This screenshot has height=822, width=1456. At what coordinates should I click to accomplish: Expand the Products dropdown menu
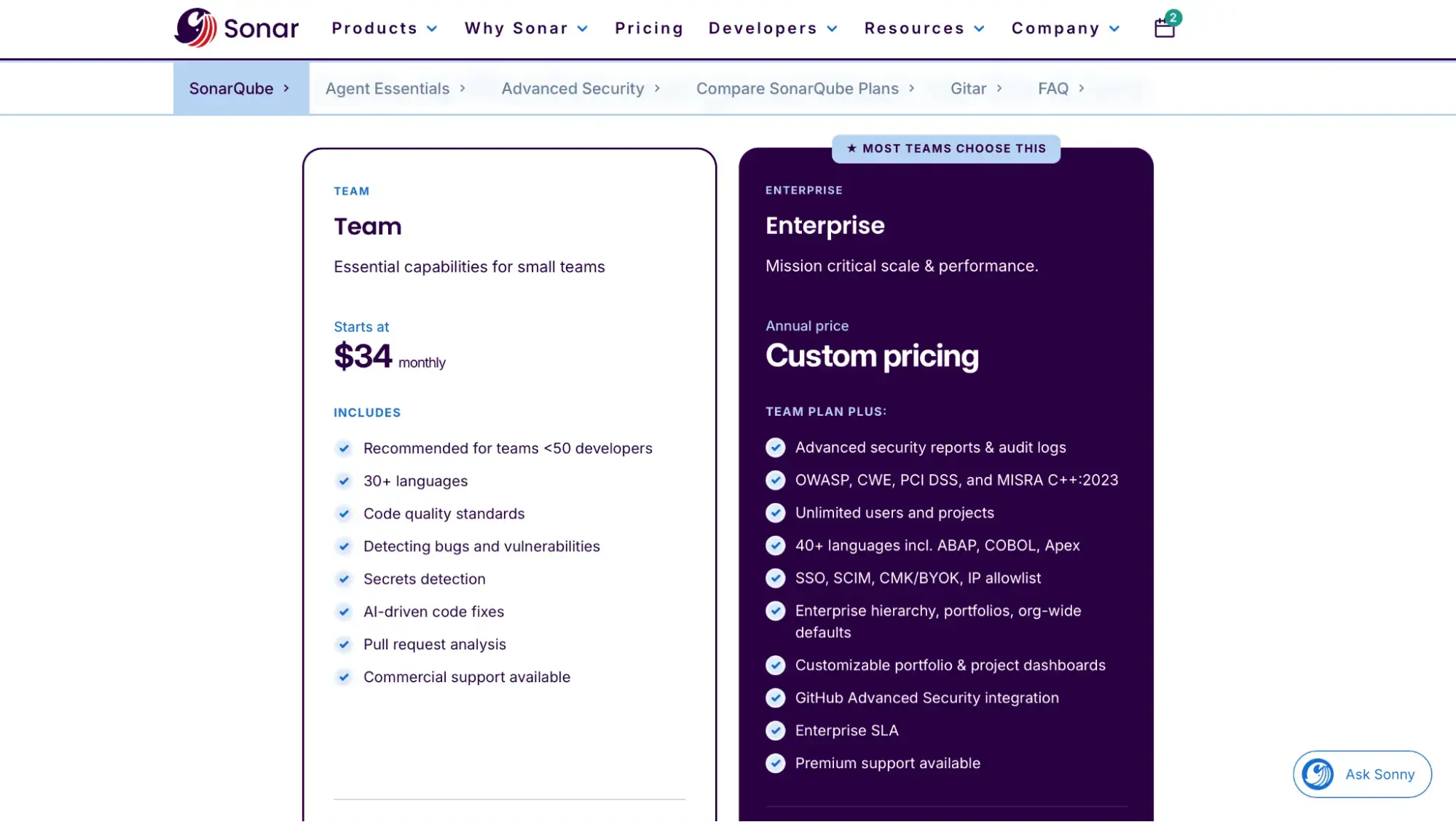pyautogui.click(x=385, y=28)
